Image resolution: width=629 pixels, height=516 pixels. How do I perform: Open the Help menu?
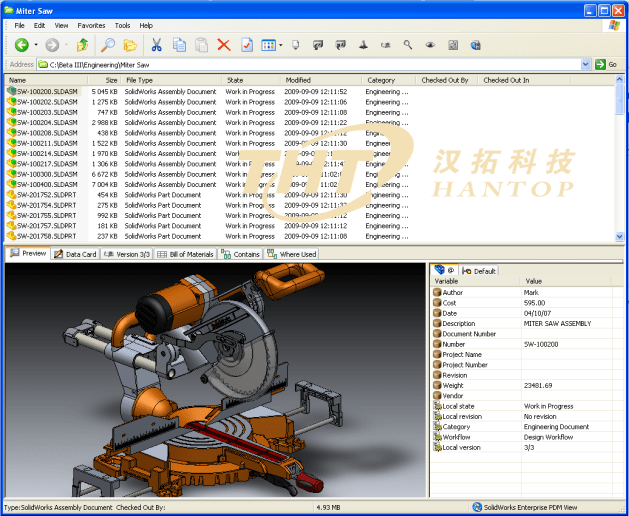146,25
